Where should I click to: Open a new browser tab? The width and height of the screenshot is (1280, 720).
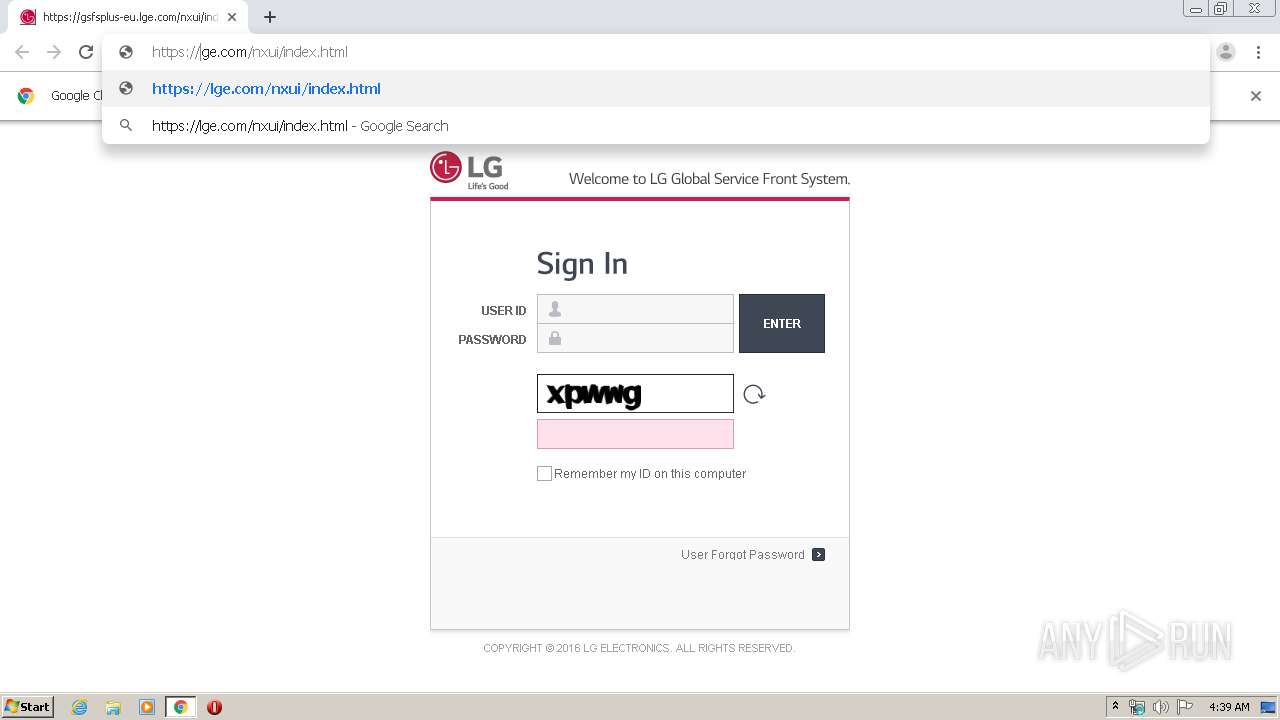pyautogui.click(x=270, y=17)
